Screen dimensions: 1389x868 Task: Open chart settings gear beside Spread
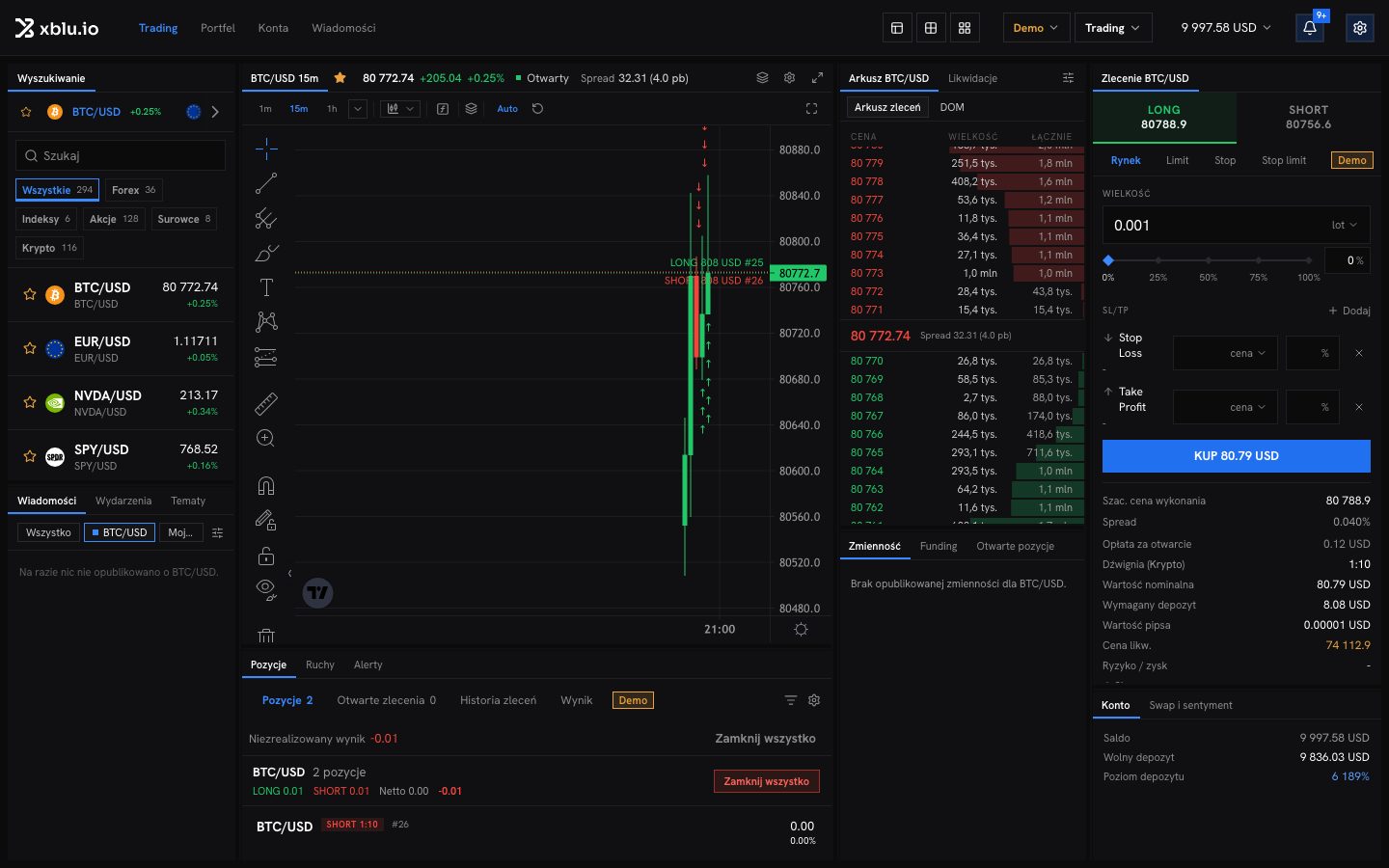coord(789,78)
